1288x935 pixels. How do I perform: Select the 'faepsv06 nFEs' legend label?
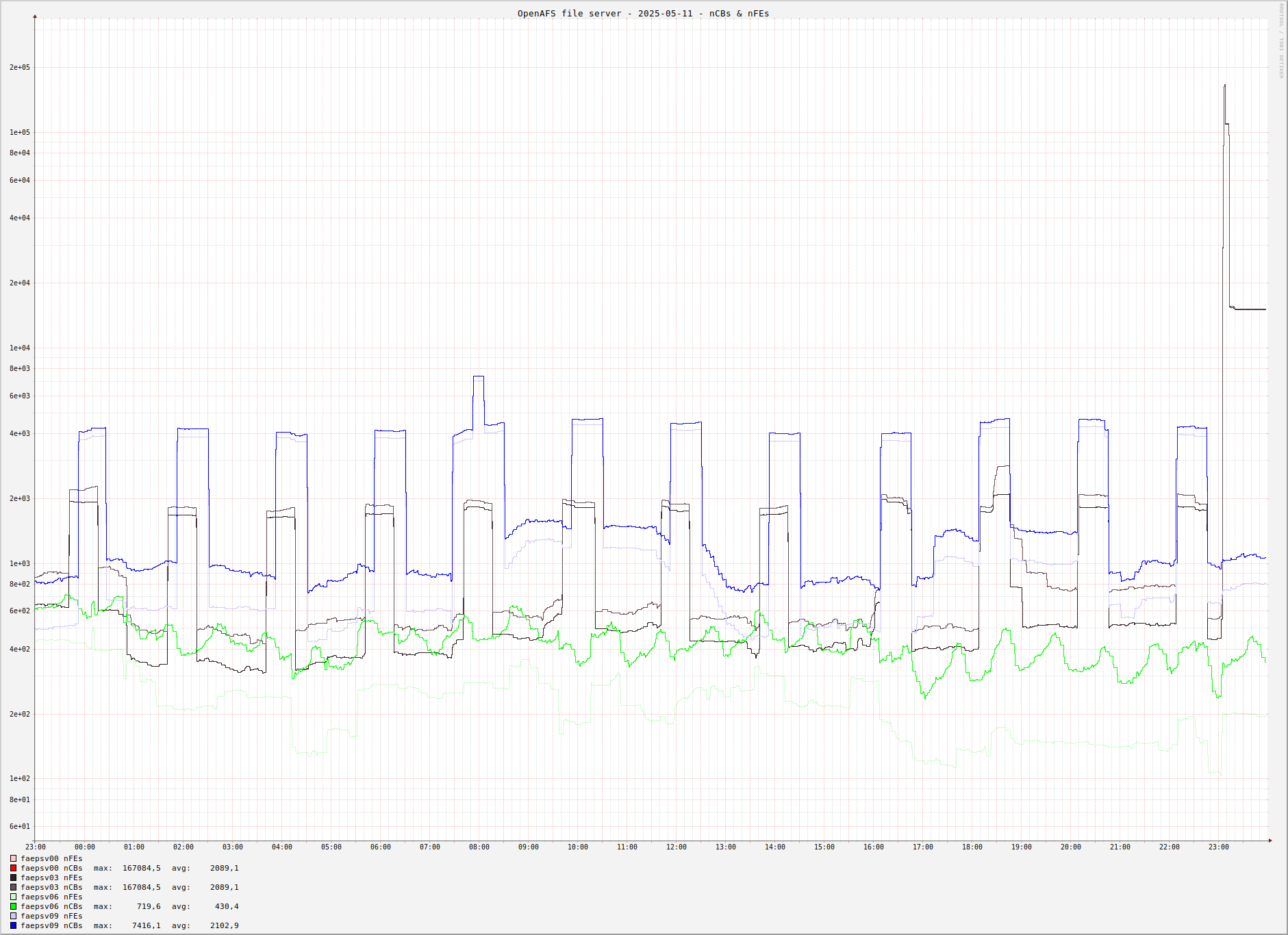click(x=51, y=897)
